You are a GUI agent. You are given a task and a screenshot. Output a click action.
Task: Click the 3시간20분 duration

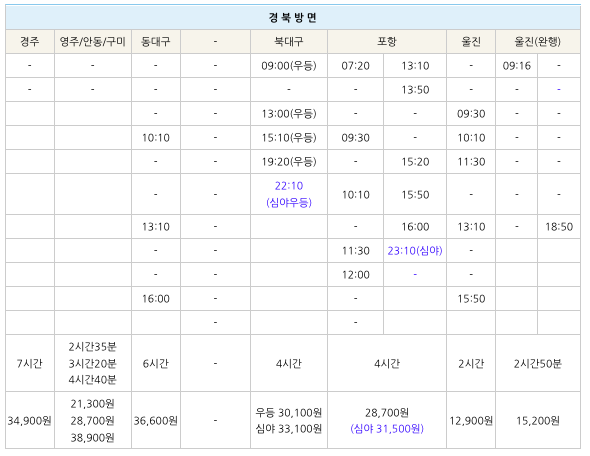point(93,363)
